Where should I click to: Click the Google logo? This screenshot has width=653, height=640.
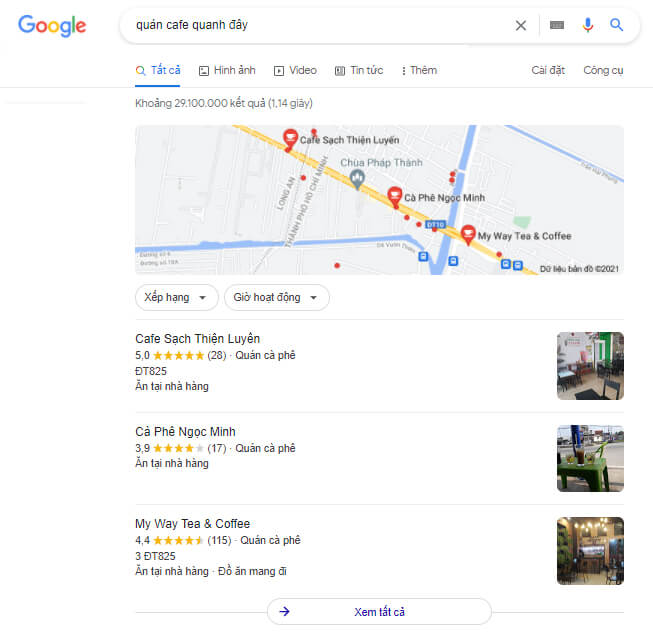[52, 26]
